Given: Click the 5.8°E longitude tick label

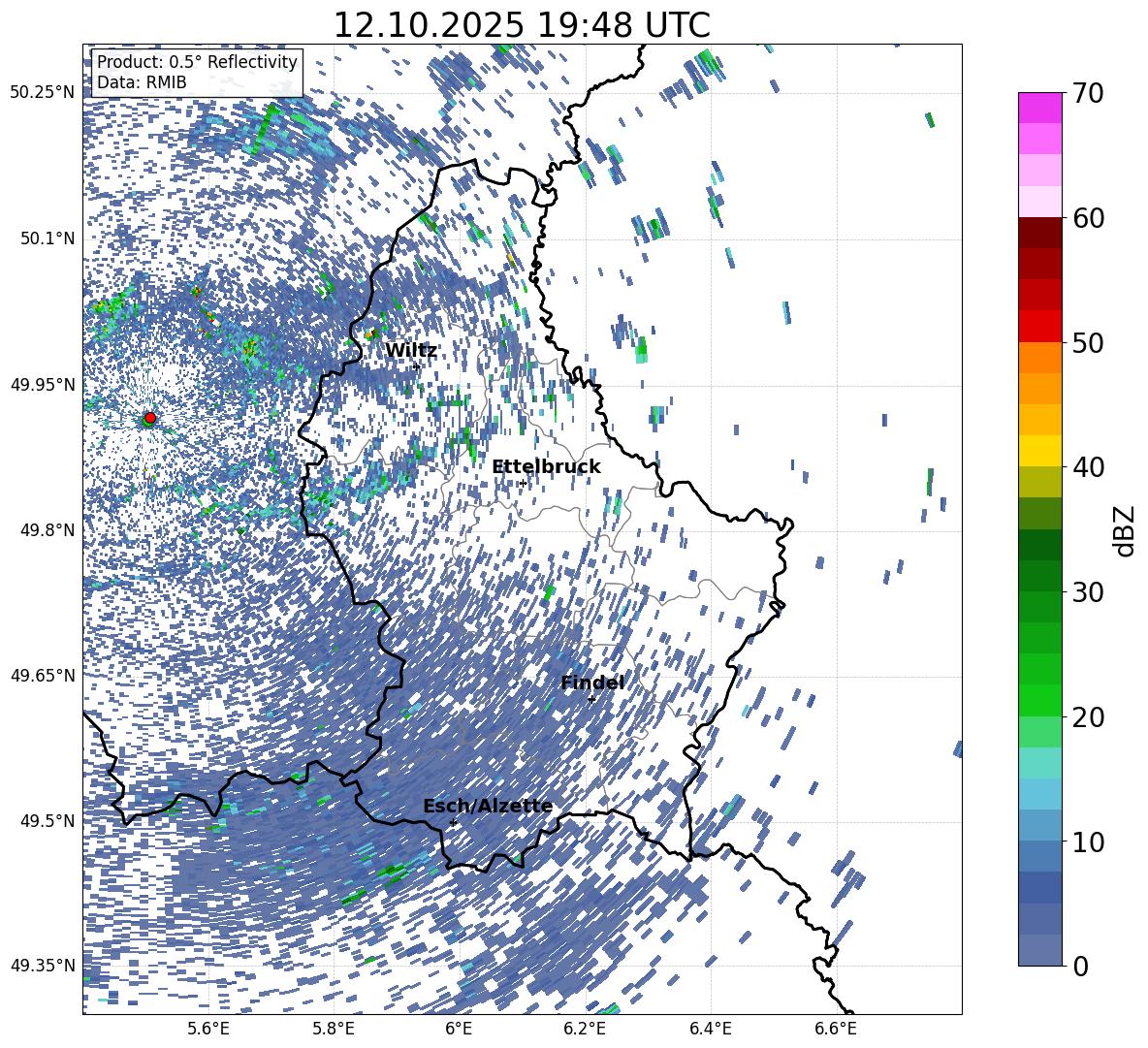Looking at the screenshot, I should pos(334,1029).
